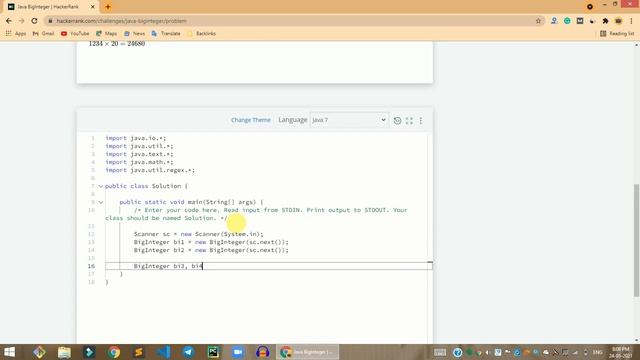Open the Maps bookmark
This screenshot has height=360, width=640.
point(106,33)
